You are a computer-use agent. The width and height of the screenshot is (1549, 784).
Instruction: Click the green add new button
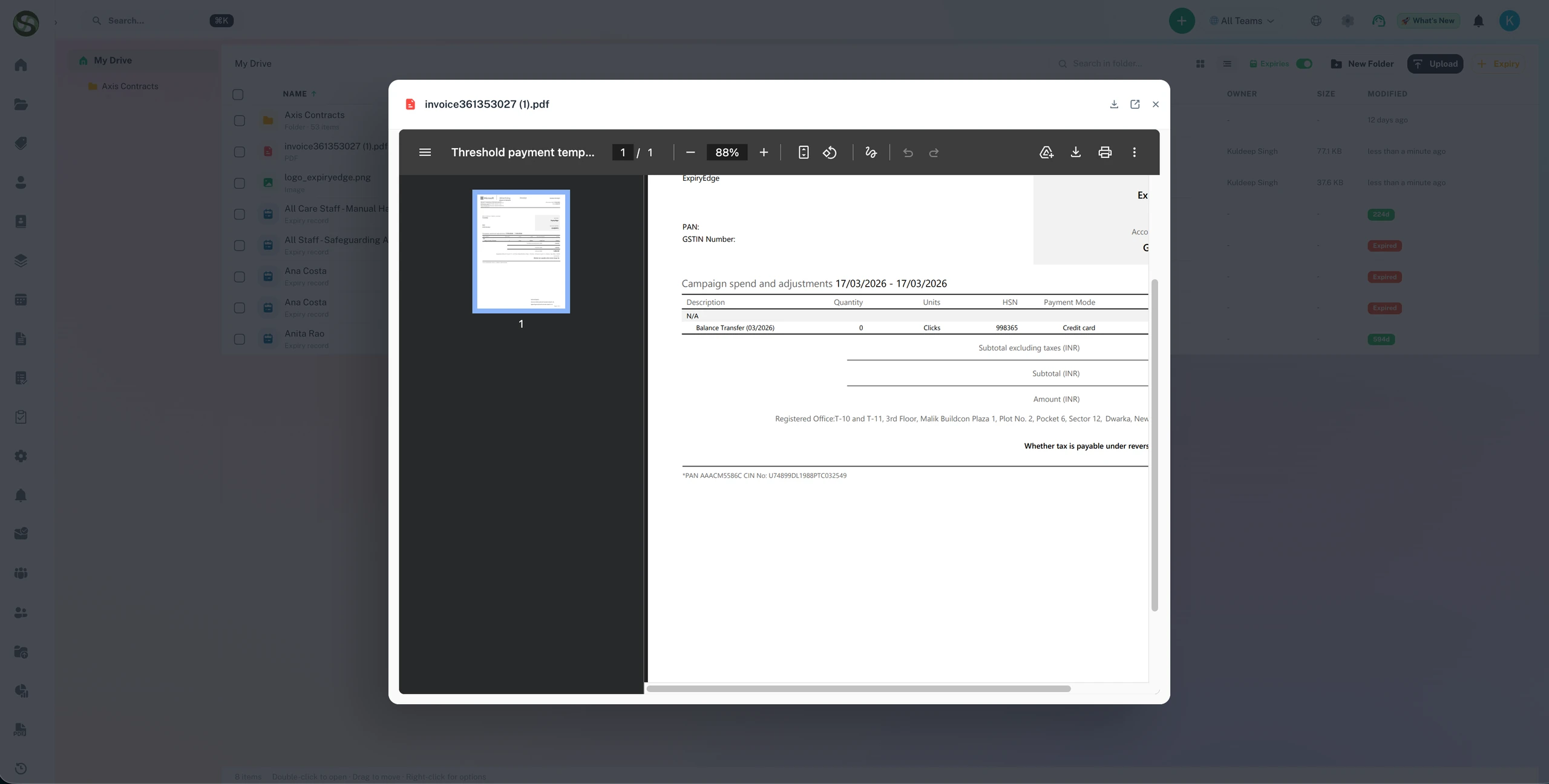tap(1182, 21)
